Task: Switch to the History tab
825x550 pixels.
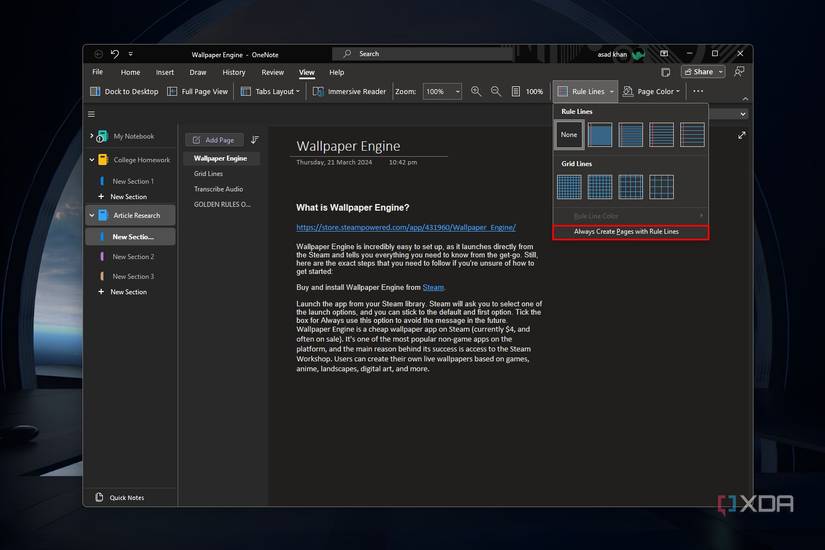Action: point(234,72)
